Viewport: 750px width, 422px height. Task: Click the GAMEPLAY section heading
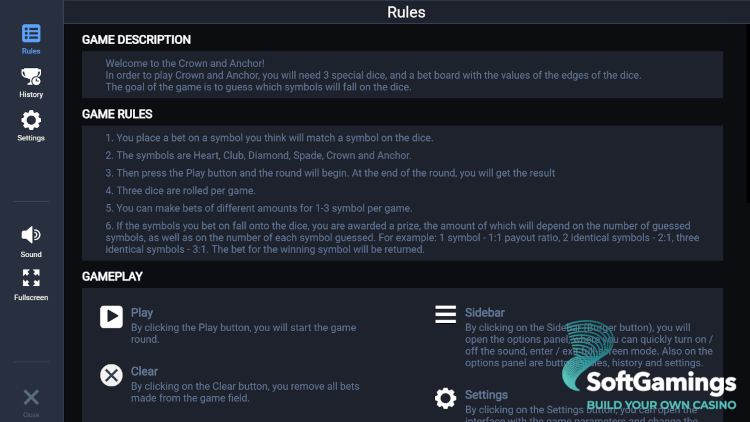pos(112,275)
